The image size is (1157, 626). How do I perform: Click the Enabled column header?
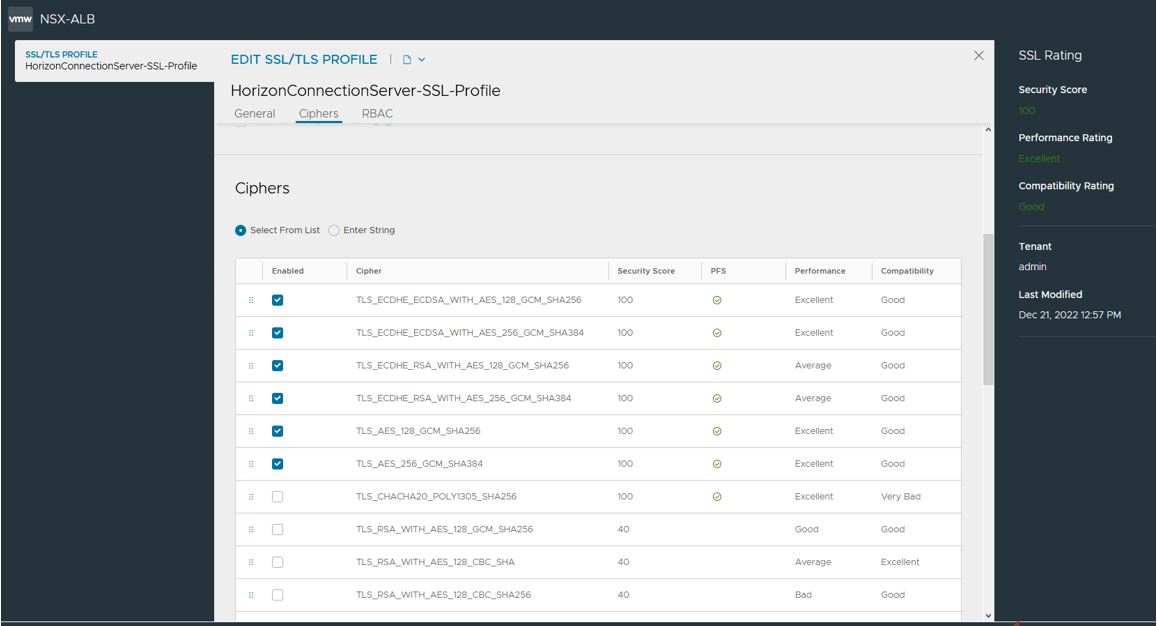click(x=288, y=271)
